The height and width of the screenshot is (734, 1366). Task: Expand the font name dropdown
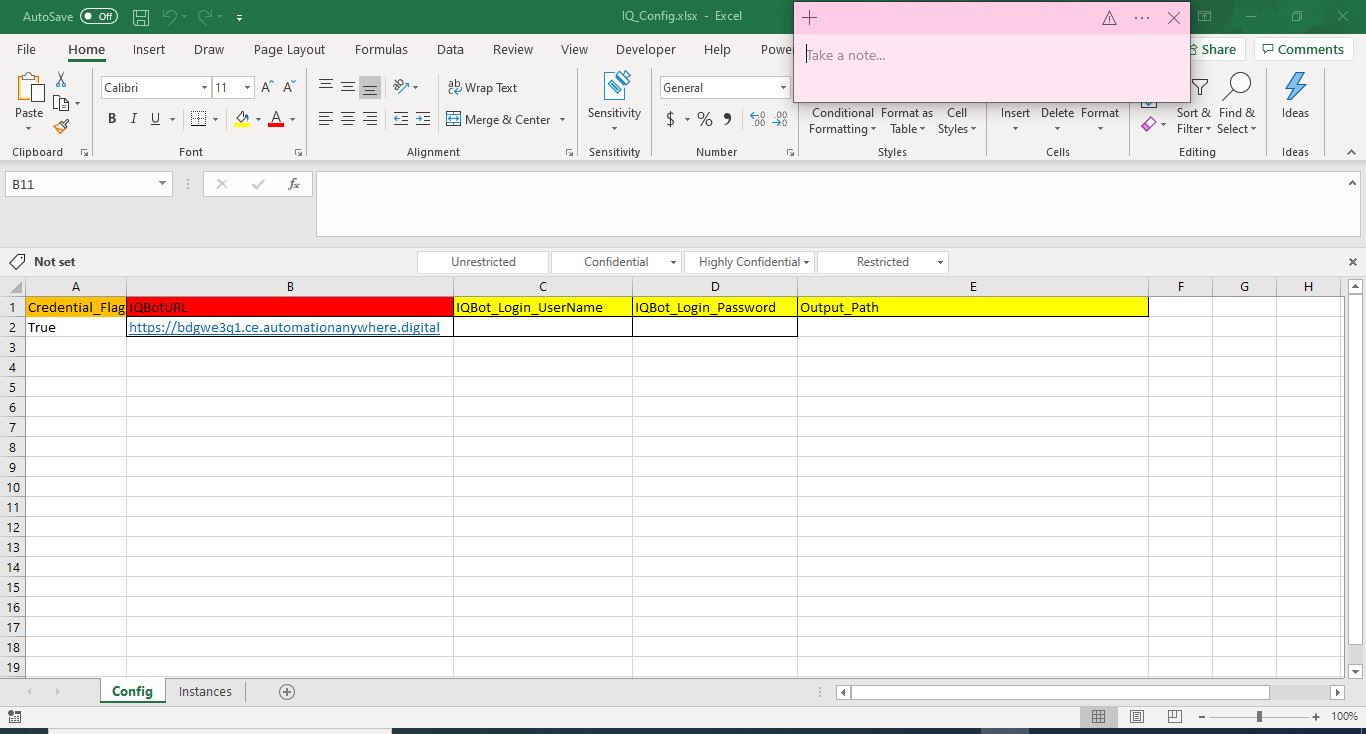204,88
